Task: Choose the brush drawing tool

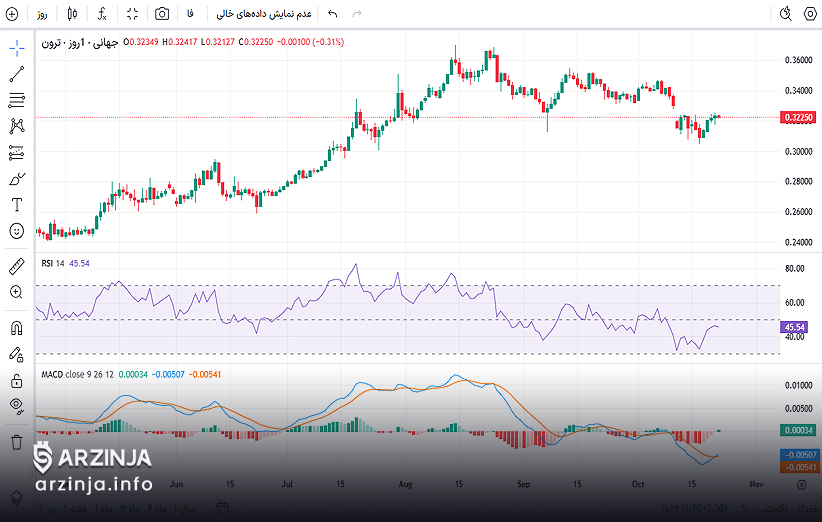Action: 16,179
